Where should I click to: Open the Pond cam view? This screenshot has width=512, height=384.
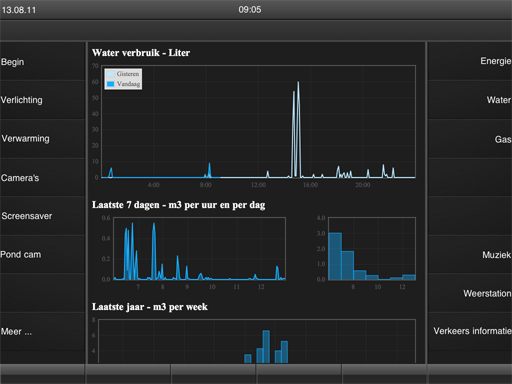[x=42, y=255]
